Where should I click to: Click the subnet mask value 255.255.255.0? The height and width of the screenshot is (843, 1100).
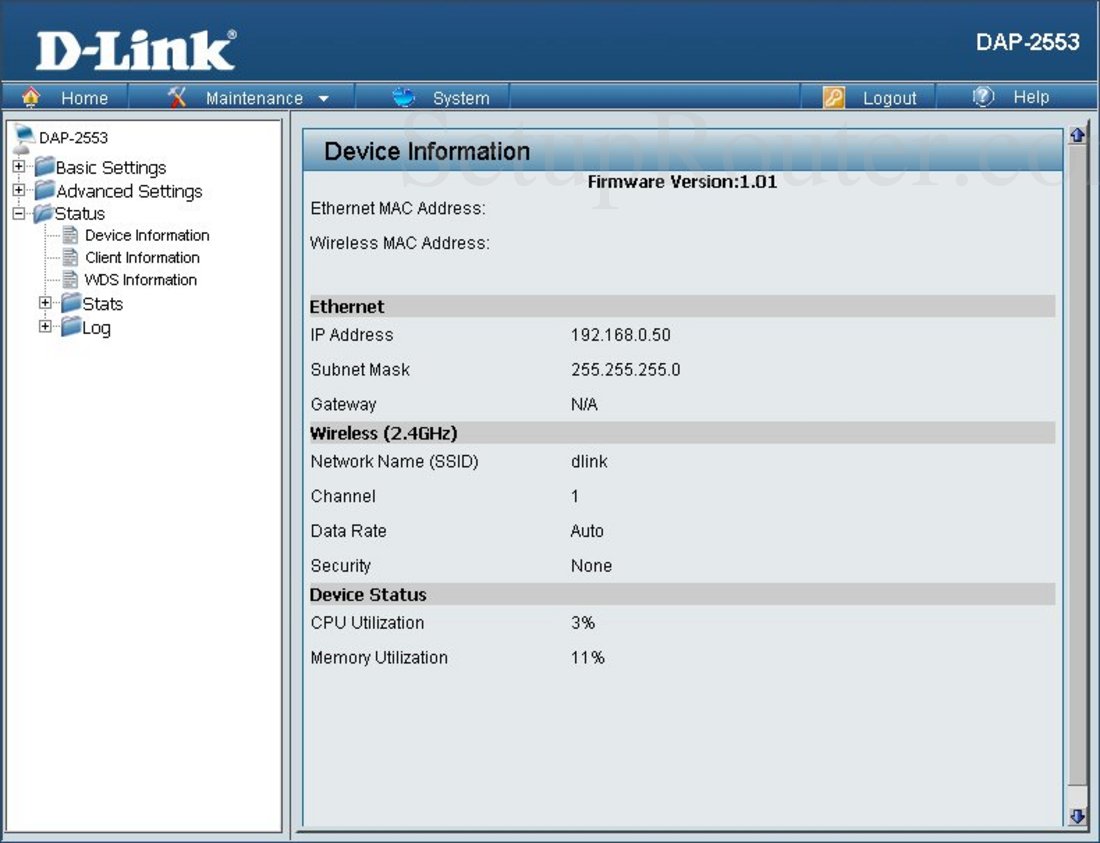pyautogui.click(x=626, y=370)
